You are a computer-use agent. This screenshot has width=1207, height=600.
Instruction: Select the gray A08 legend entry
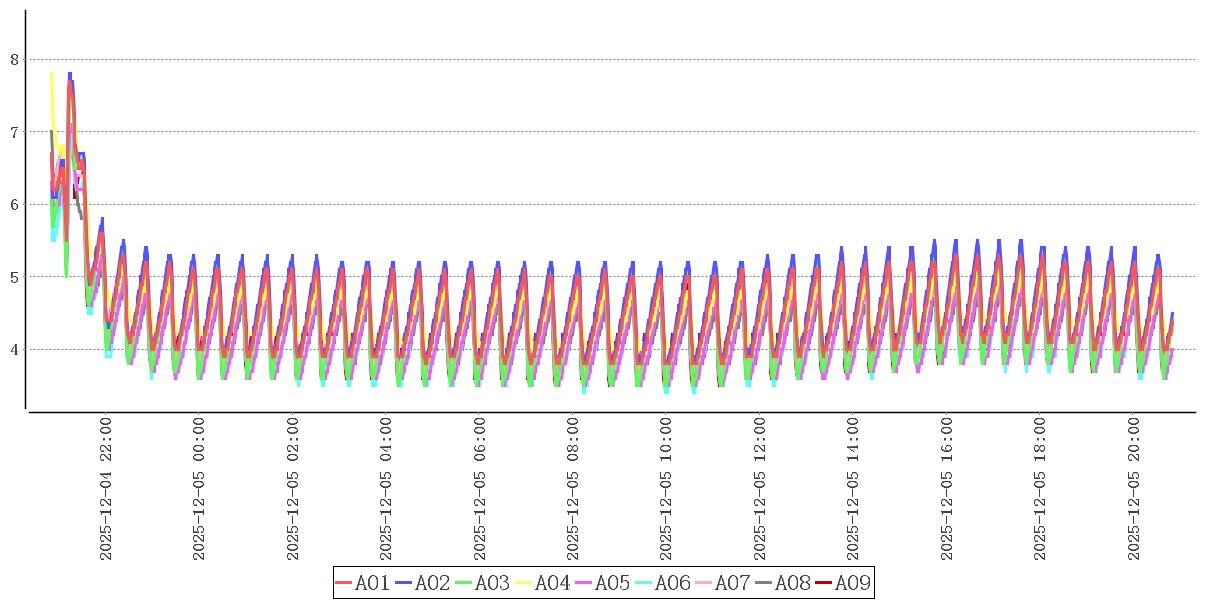(782, 583)
